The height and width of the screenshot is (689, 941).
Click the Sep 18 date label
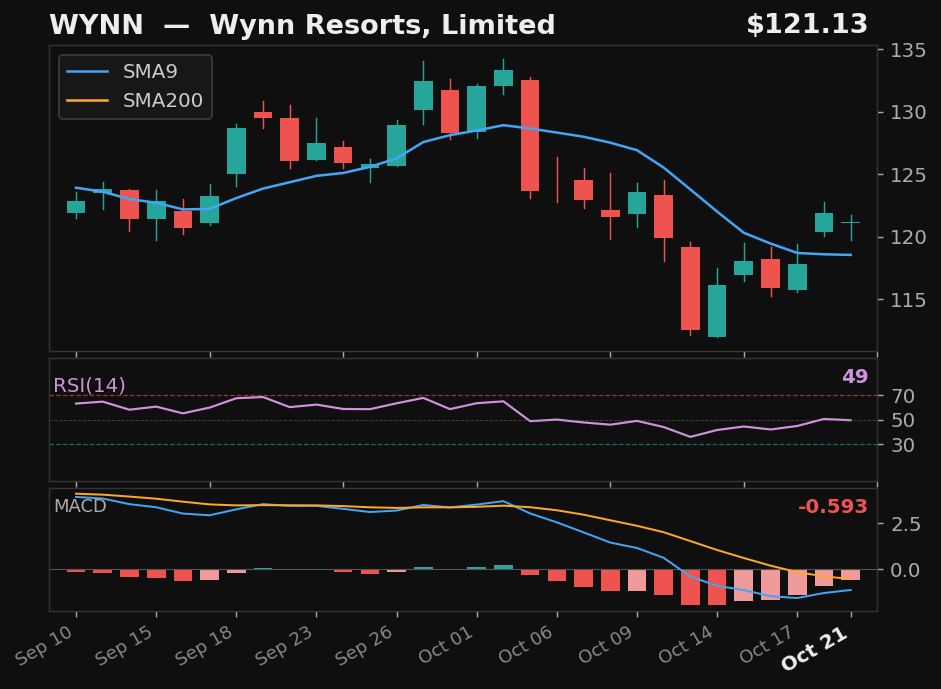(x=205, y=645)
